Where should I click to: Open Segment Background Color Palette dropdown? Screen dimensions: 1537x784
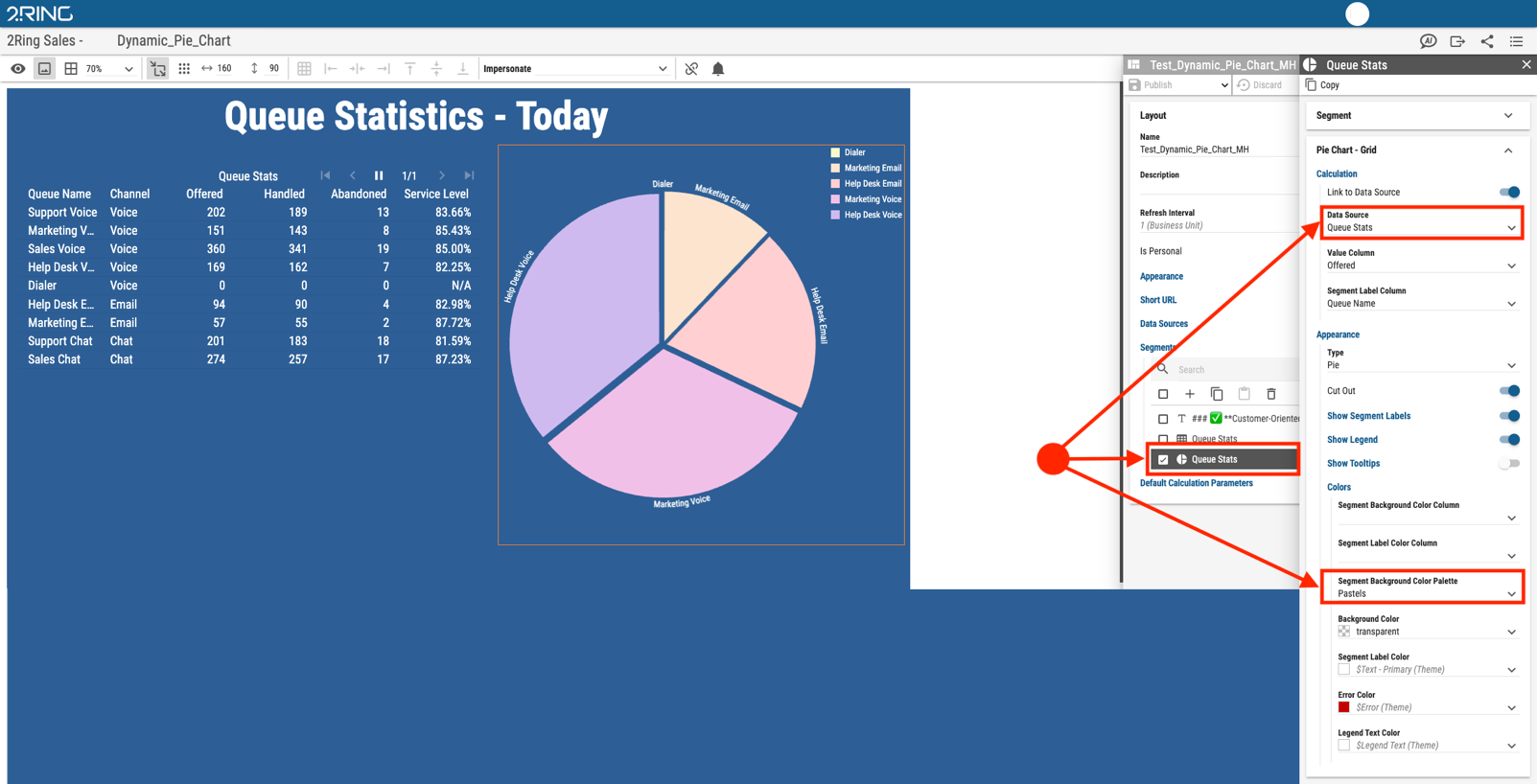(x=1422, y=588)
